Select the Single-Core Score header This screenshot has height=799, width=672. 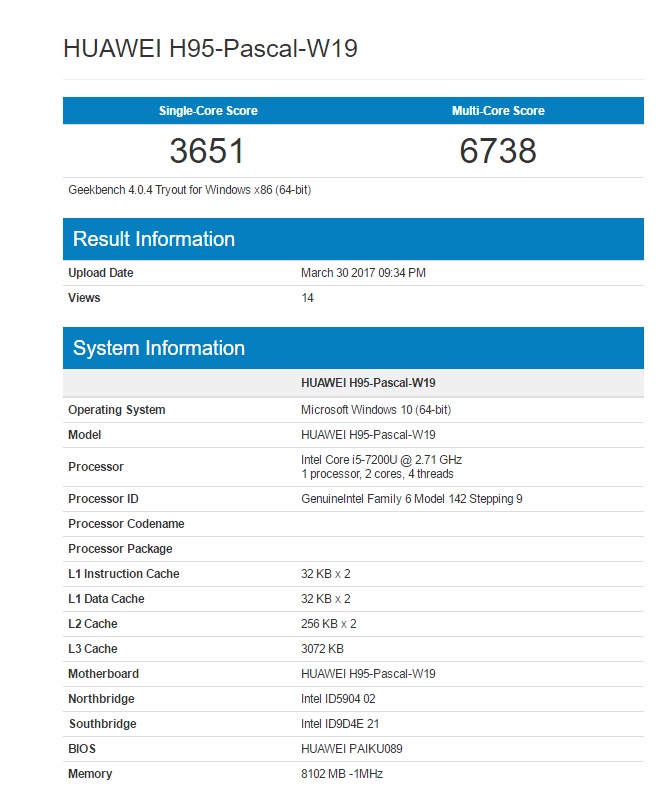[208, 111]
